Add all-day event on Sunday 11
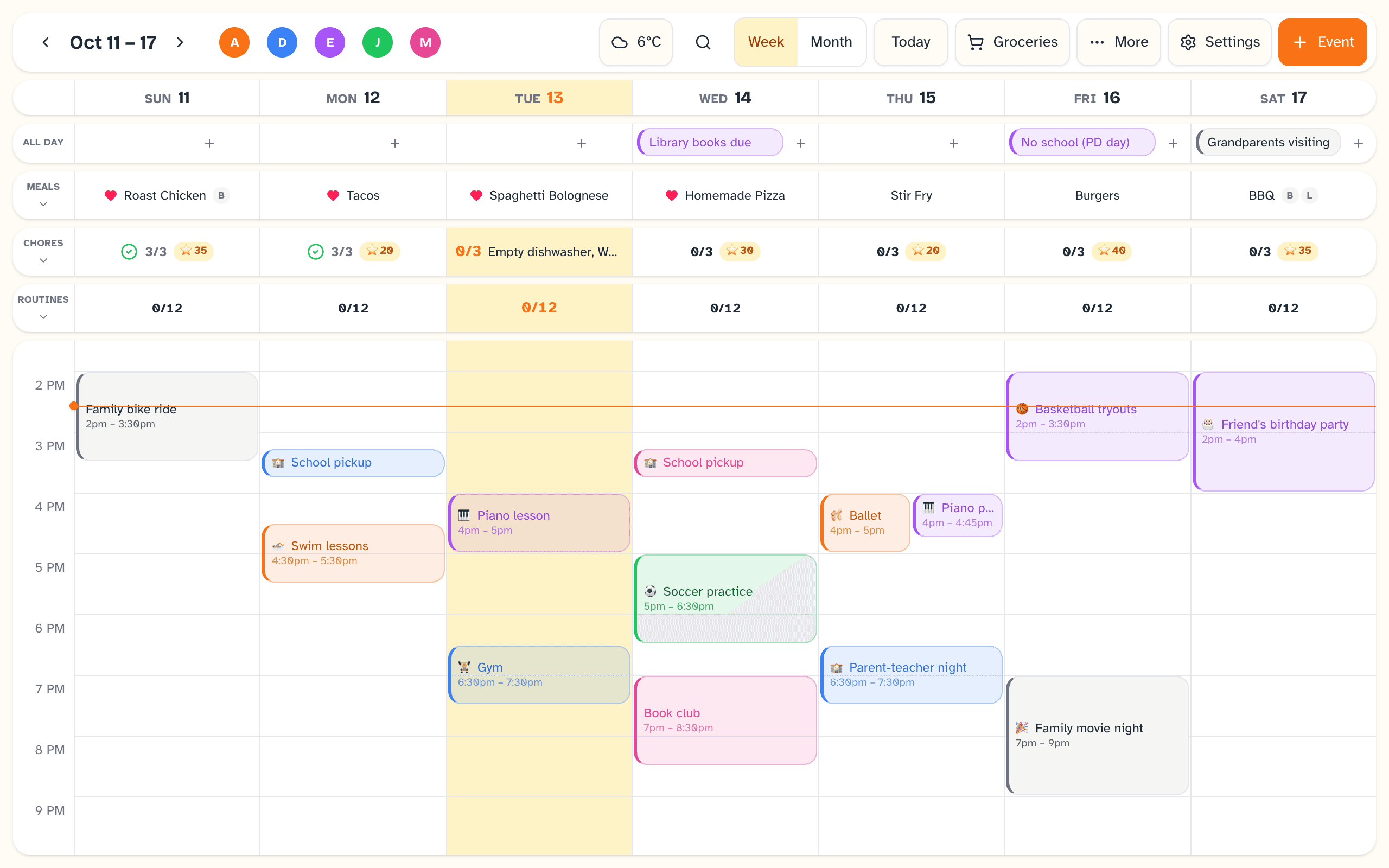Screen dimensions: 1389x868 (x=209, y=143)
